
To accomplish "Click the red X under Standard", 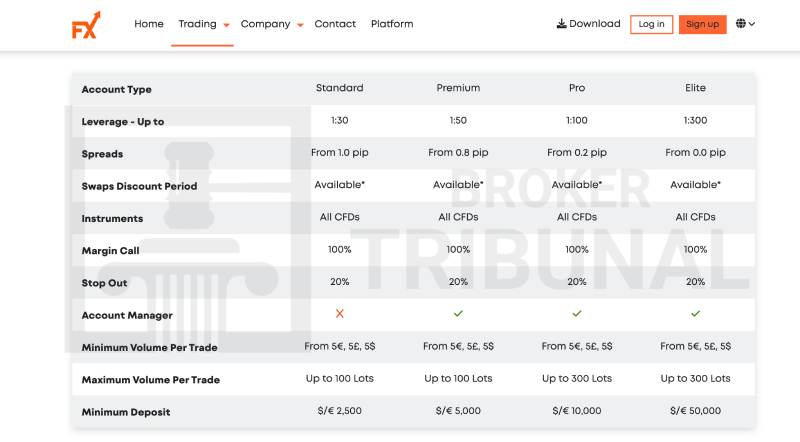I will click(339, 314).
